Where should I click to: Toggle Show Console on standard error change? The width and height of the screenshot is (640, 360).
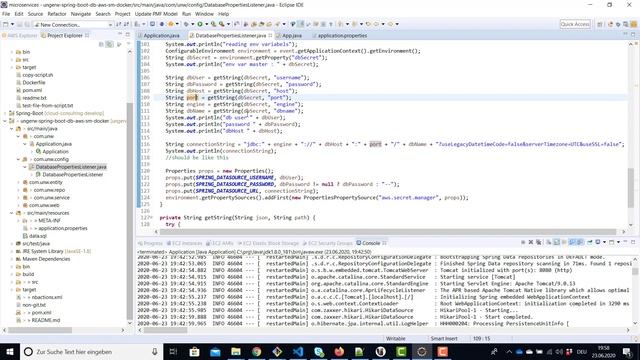click(x=580, y=242)
